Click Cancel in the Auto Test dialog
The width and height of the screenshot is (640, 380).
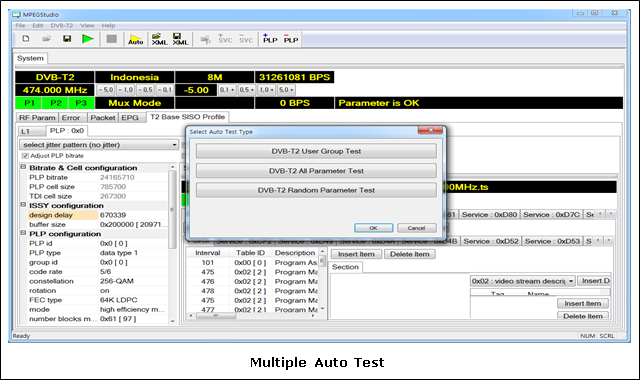click(416, 228)
